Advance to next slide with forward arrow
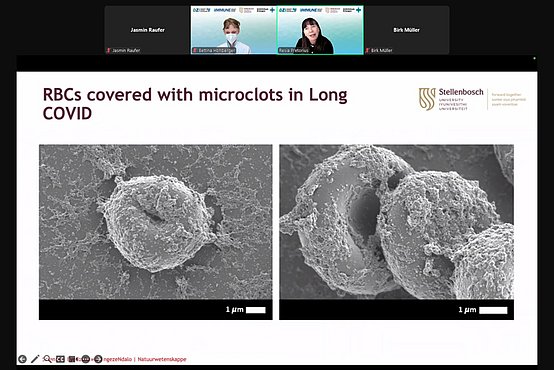The height and width of the screenshot is (370, 554). coord(98,359)
